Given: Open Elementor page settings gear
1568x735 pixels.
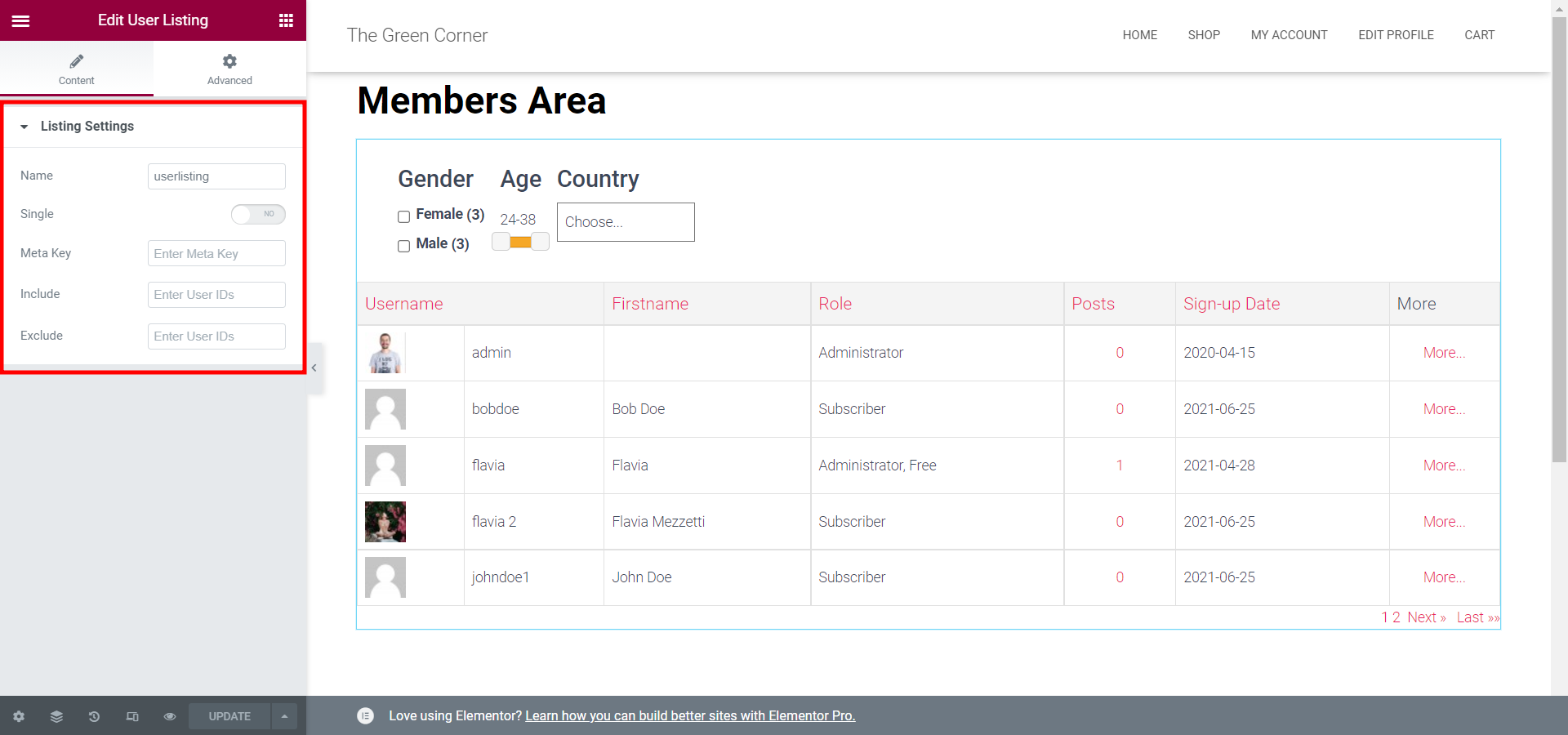Looking at the screenshot, I should [18, 716].
